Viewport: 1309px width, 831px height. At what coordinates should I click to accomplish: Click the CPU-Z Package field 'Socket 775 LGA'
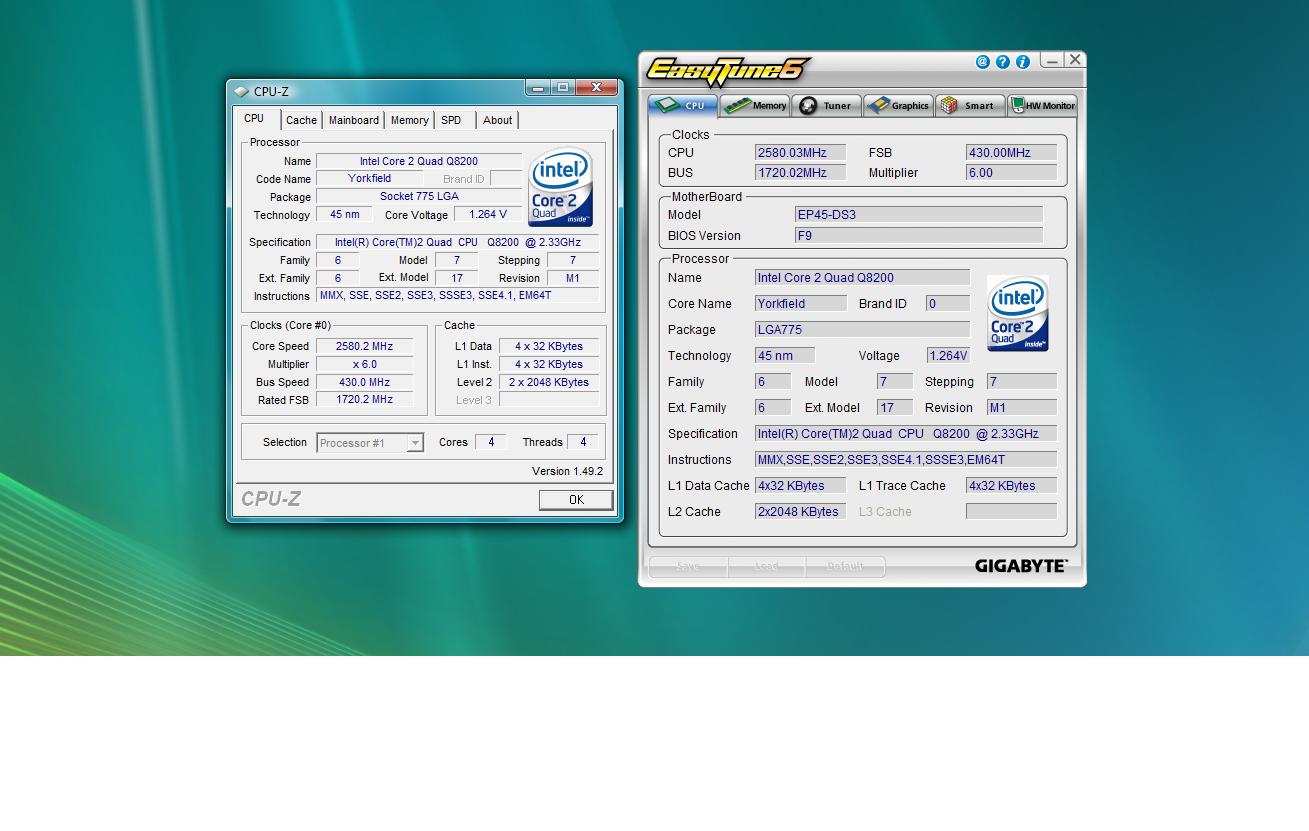tap(419, 197)
